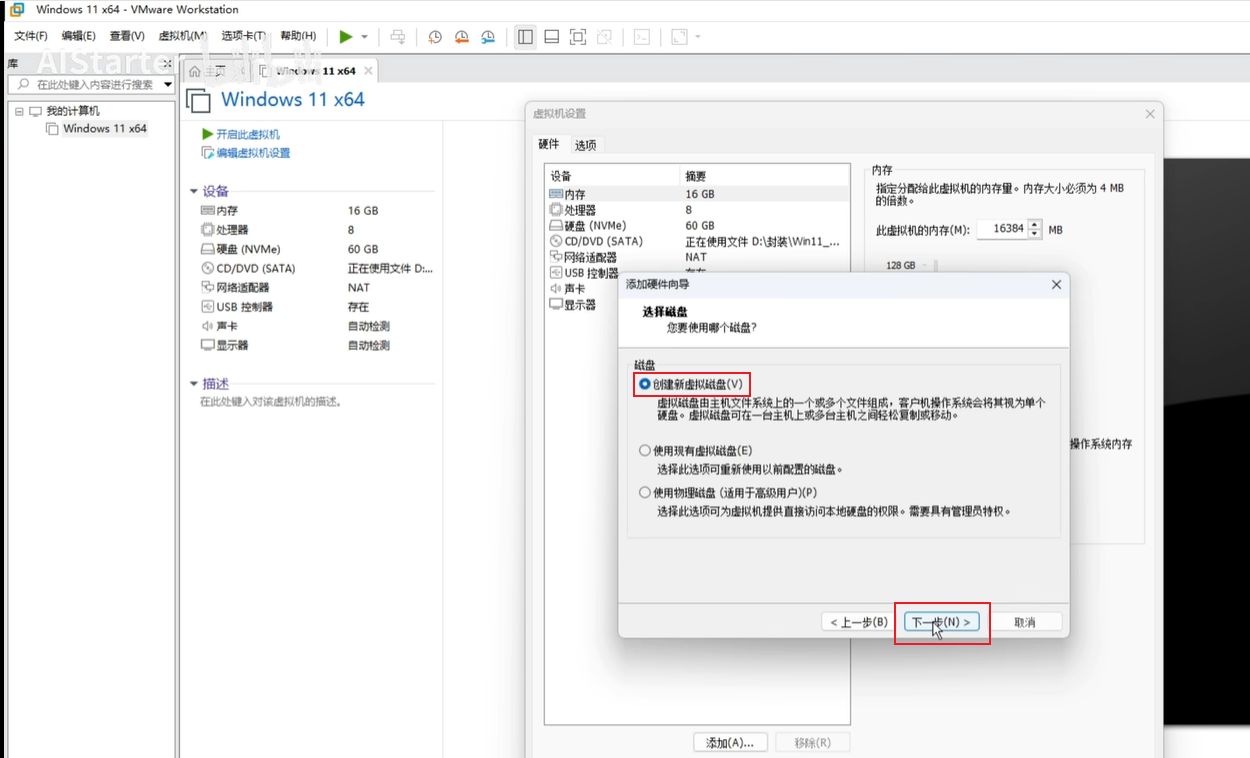Click 下一步(N) button in the wizard

pyautogui.click(x=942, y=622)
